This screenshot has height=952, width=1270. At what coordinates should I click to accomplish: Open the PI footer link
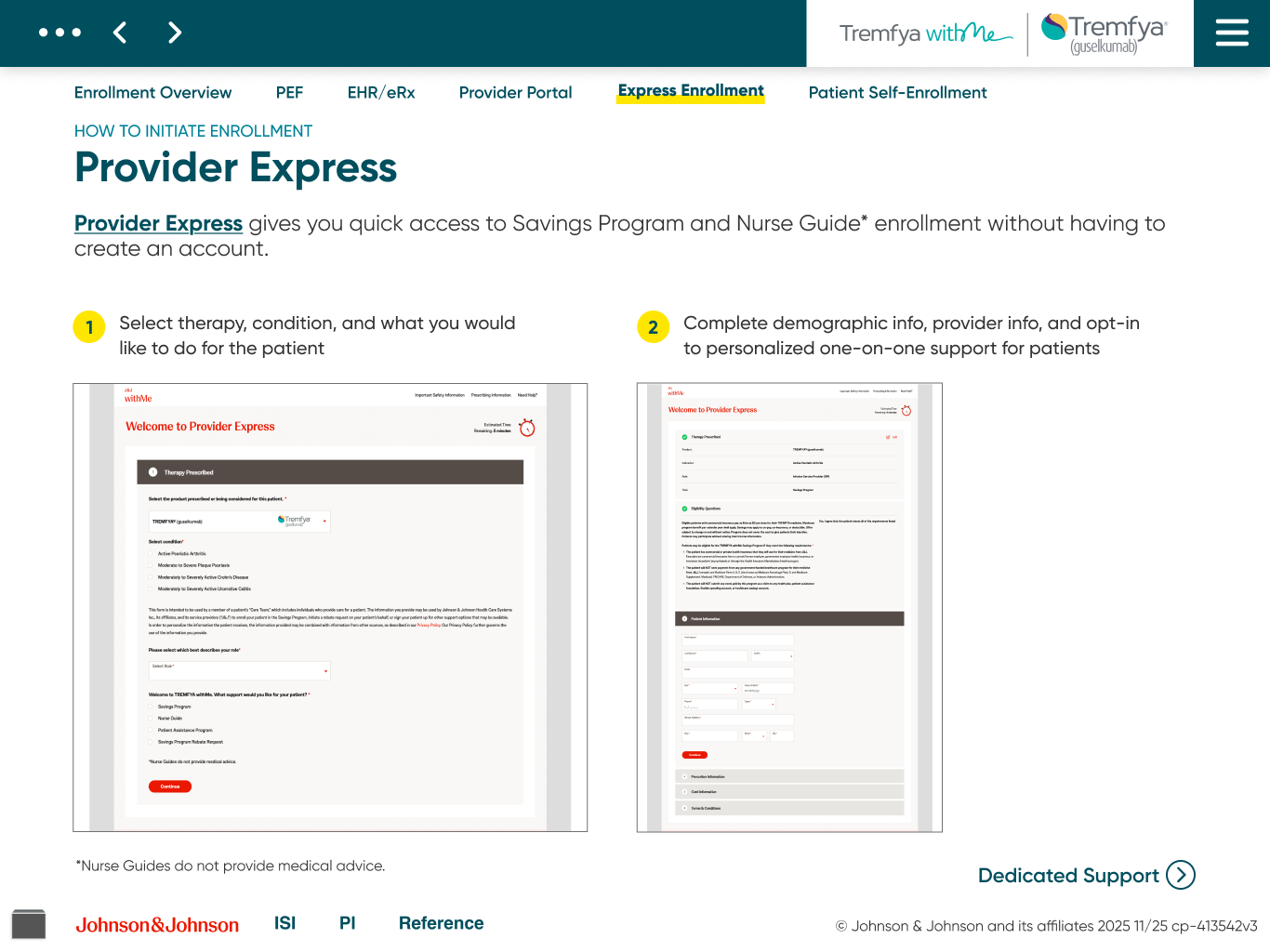click(x=348, y=923)
